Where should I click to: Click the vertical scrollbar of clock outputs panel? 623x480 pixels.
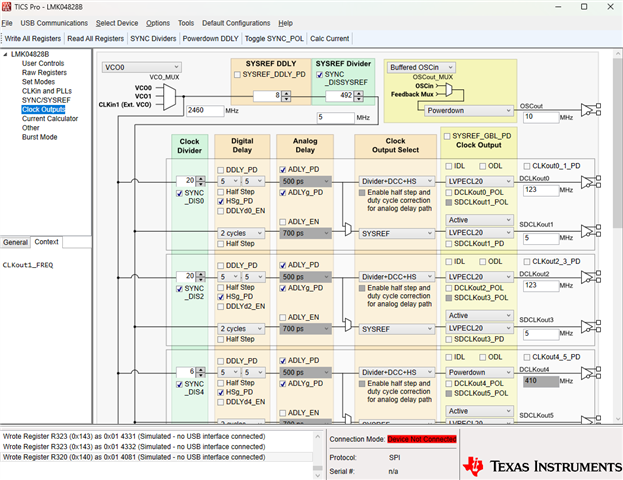618,143
